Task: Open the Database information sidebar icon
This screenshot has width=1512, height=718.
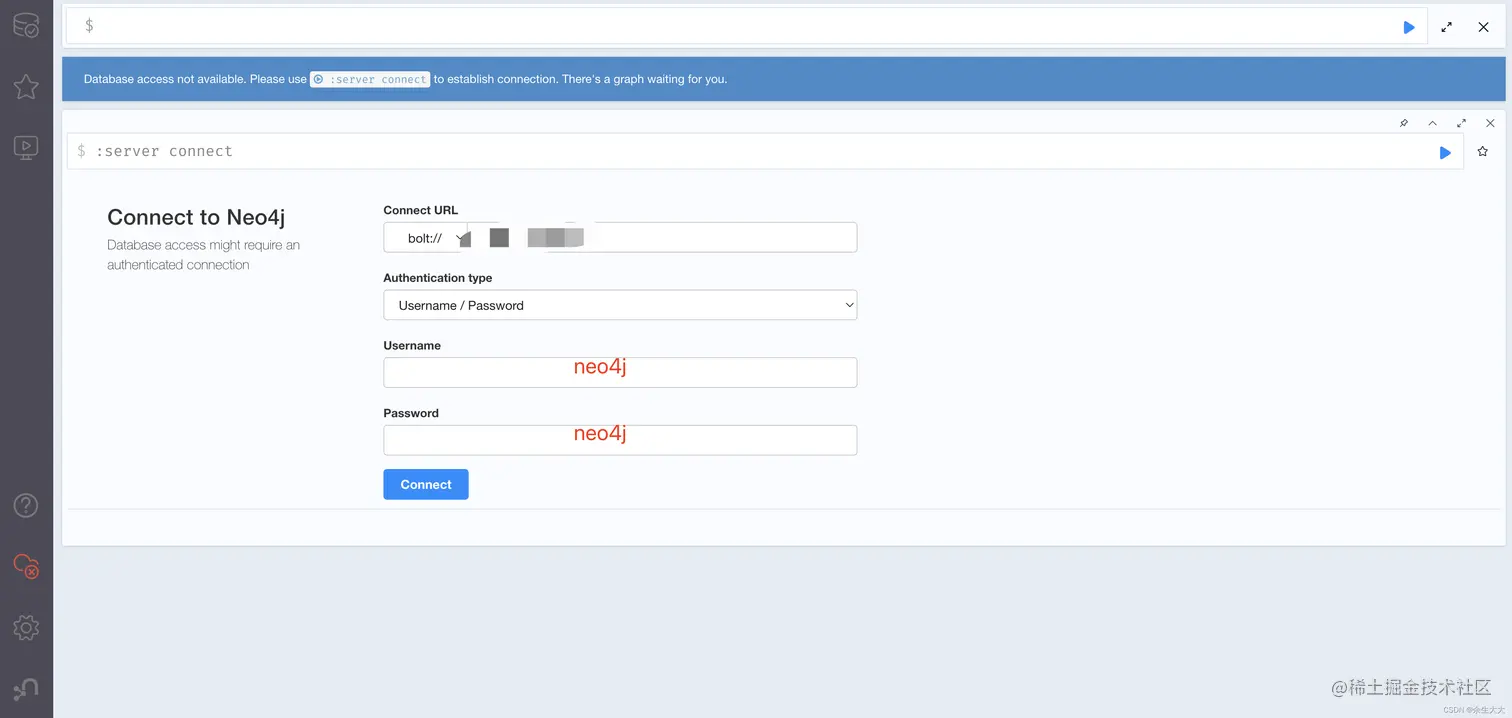Action: point(26,26)
